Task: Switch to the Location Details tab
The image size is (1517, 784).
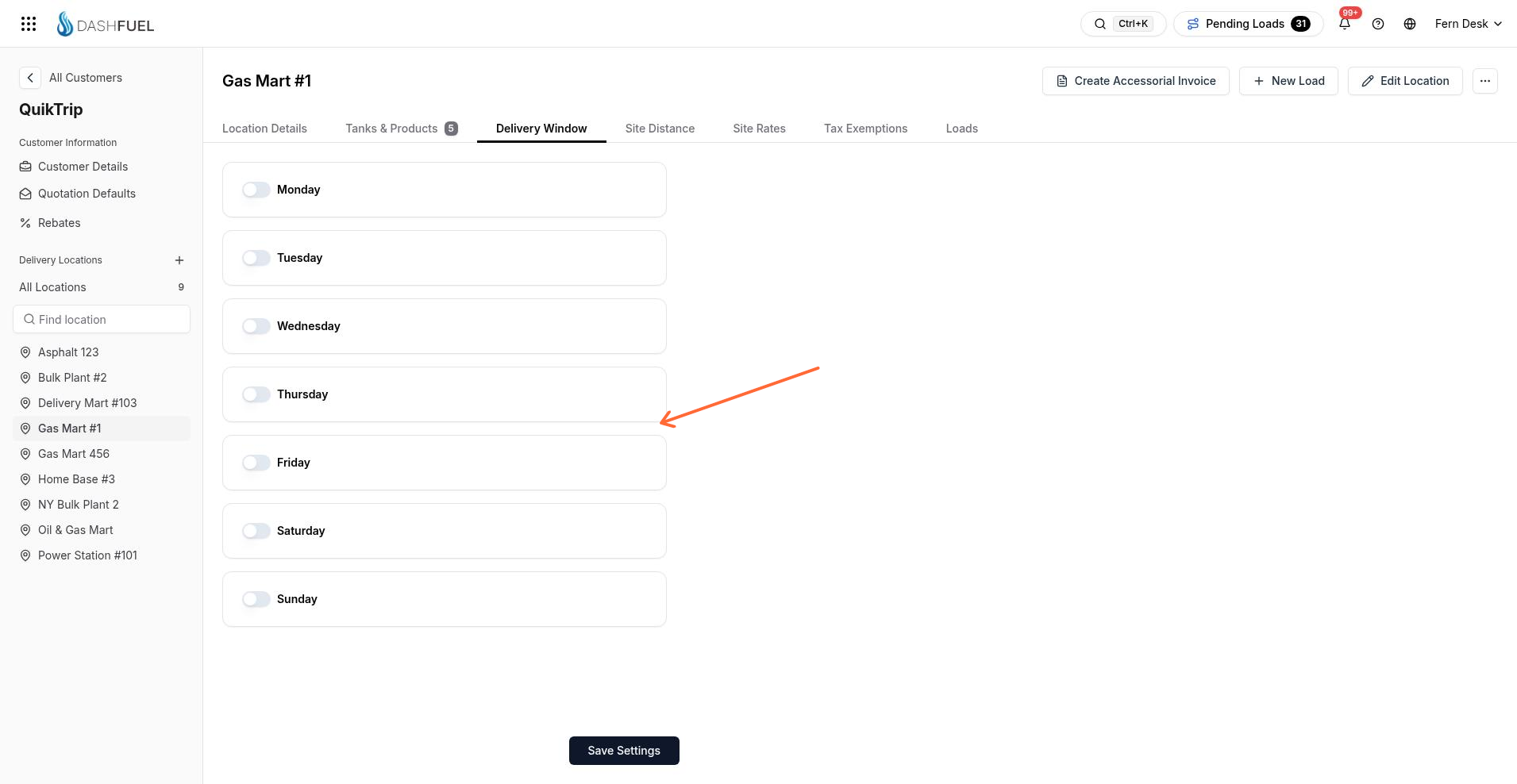Action: point(264,129)
